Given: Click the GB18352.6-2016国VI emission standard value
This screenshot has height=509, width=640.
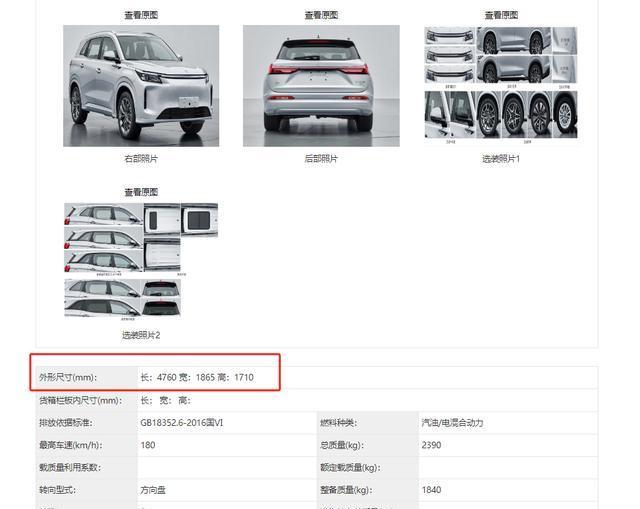Looking at the screenshot, I should pos(182,423).
